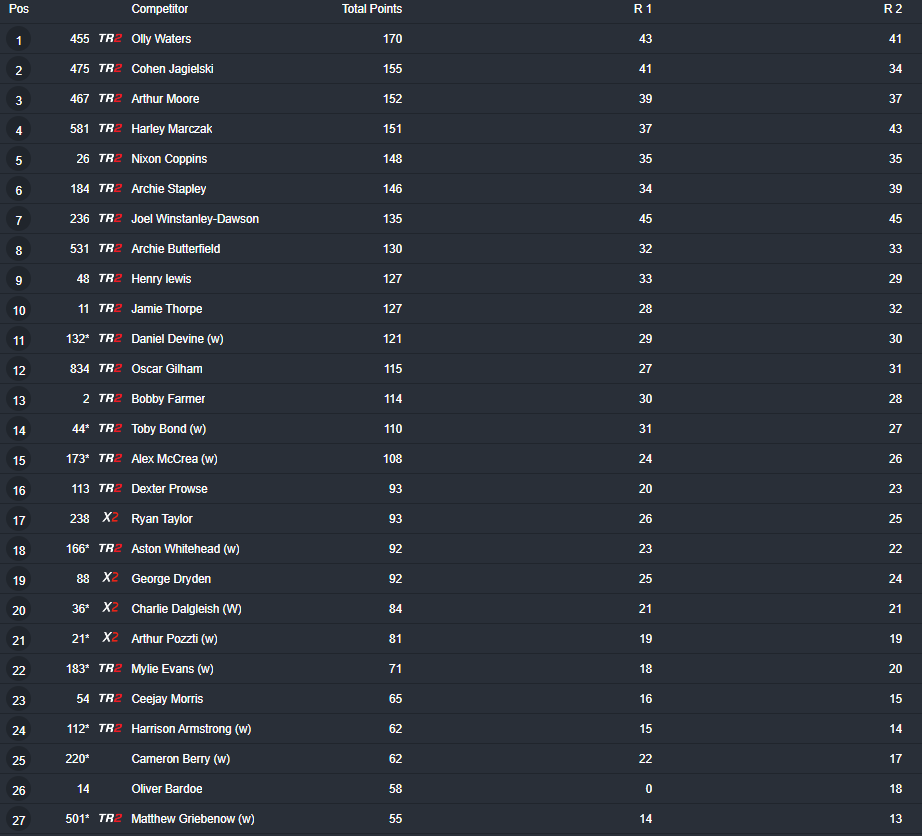This screenshot has height=836, width=922.
Task: Sort by the Total Points column header
Action: (372, 9)
